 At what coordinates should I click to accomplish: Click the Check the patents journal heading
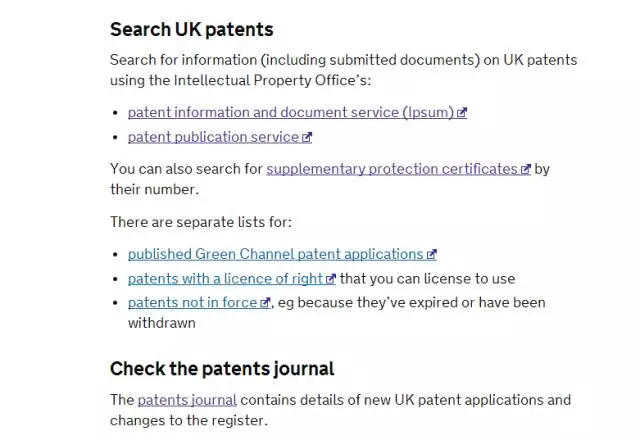point(222,368)
